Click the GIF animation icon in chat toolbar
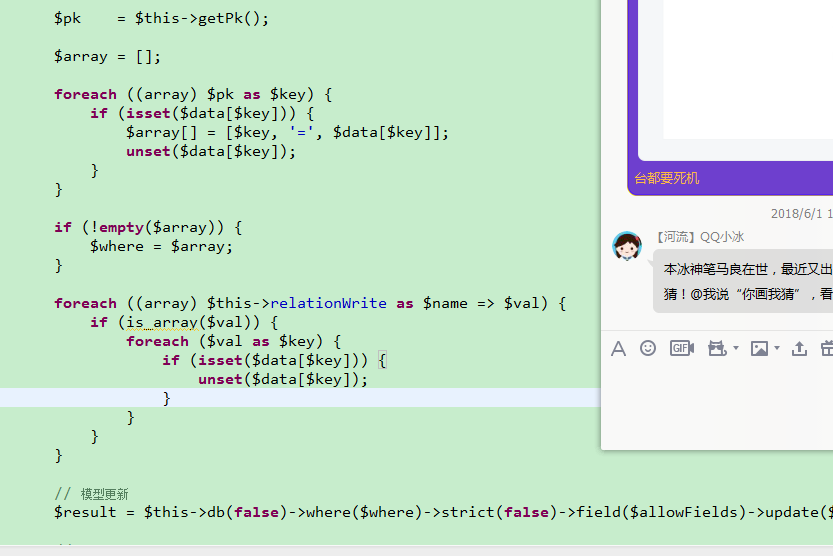833x556 pixels. (x=682, y=348)
